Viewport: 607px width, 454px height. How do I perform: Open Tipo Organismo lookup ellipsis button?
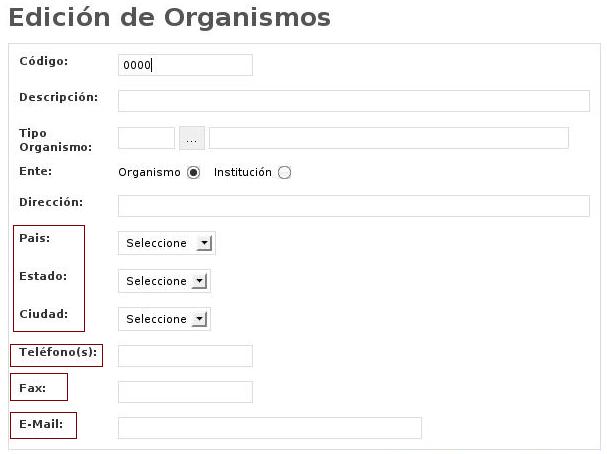pos(191,138)
